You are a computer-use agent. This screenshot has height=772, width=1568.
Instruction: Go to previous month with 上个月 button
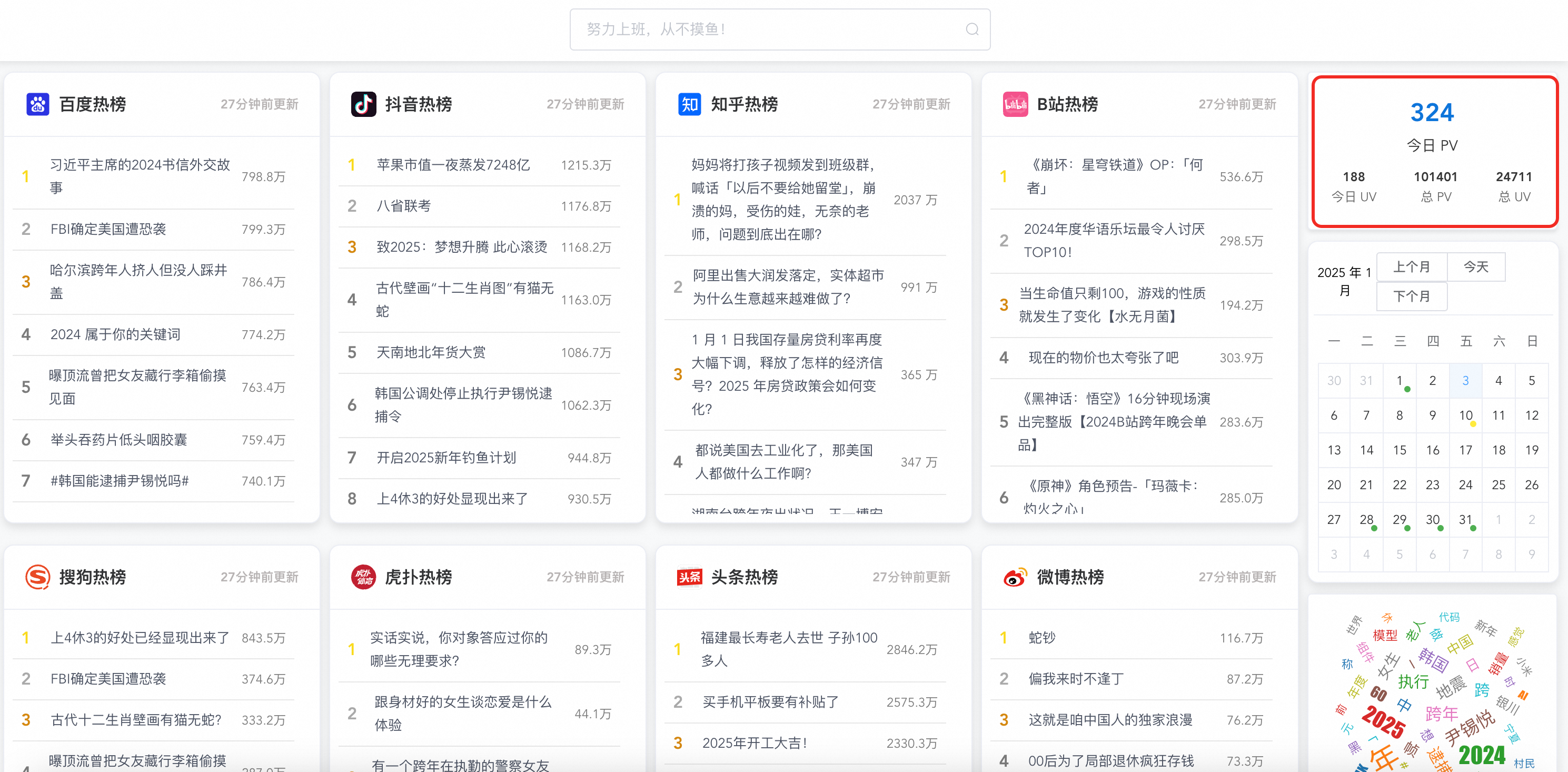[1411, 266]
